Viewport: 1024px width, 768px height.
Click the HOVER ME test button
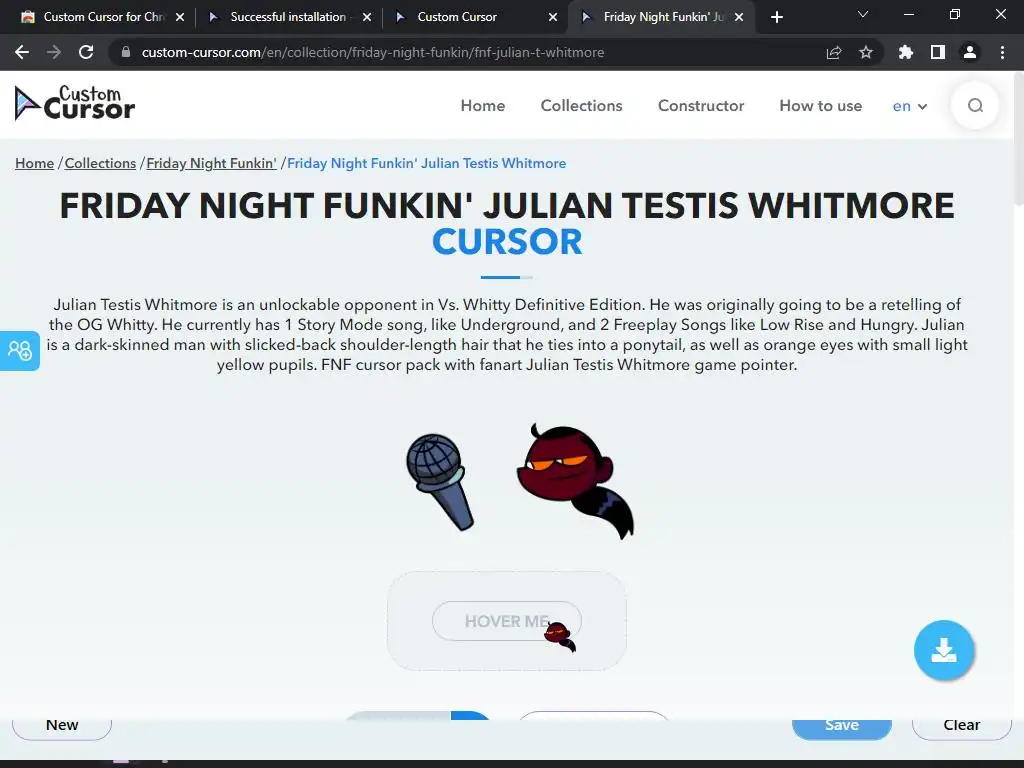point(507,621)
